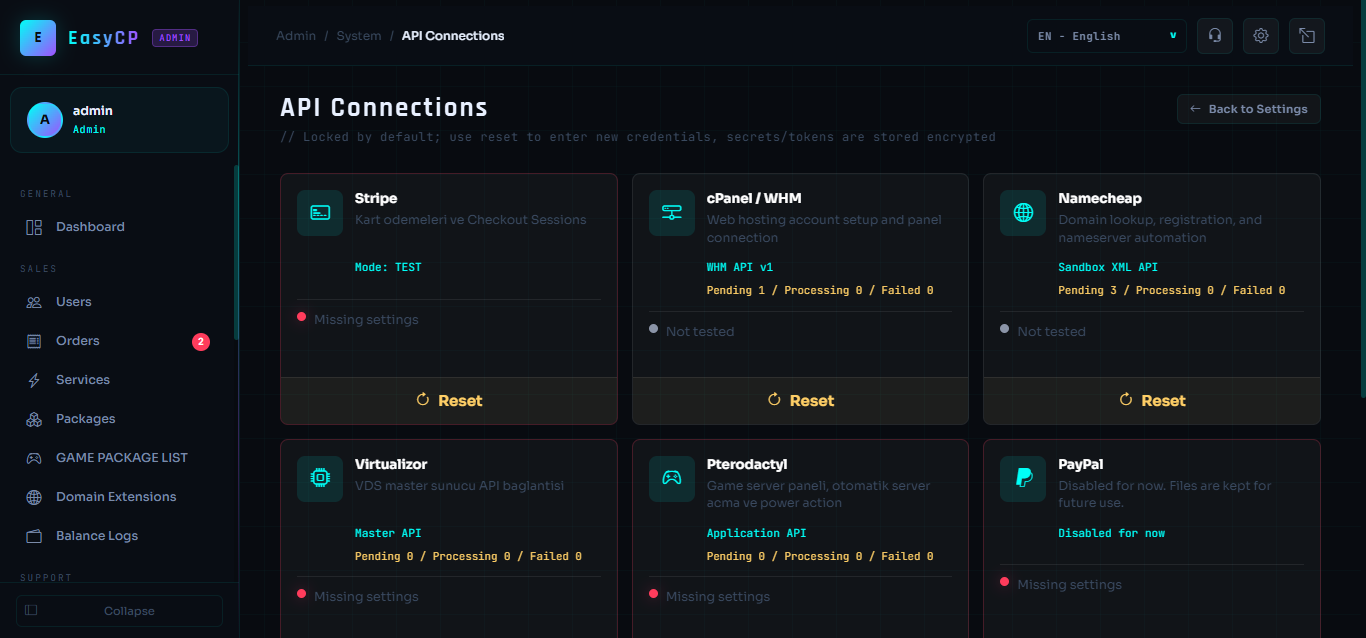Click the Balance Logs wallet icon
The height and width of the screenshot is (638, 1366).
pyautogui.click(x=34, y=536)
